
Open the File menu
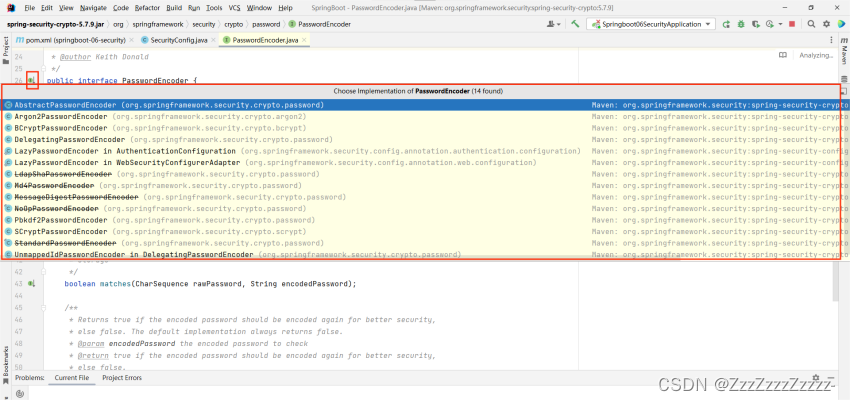tap(30, 8)
